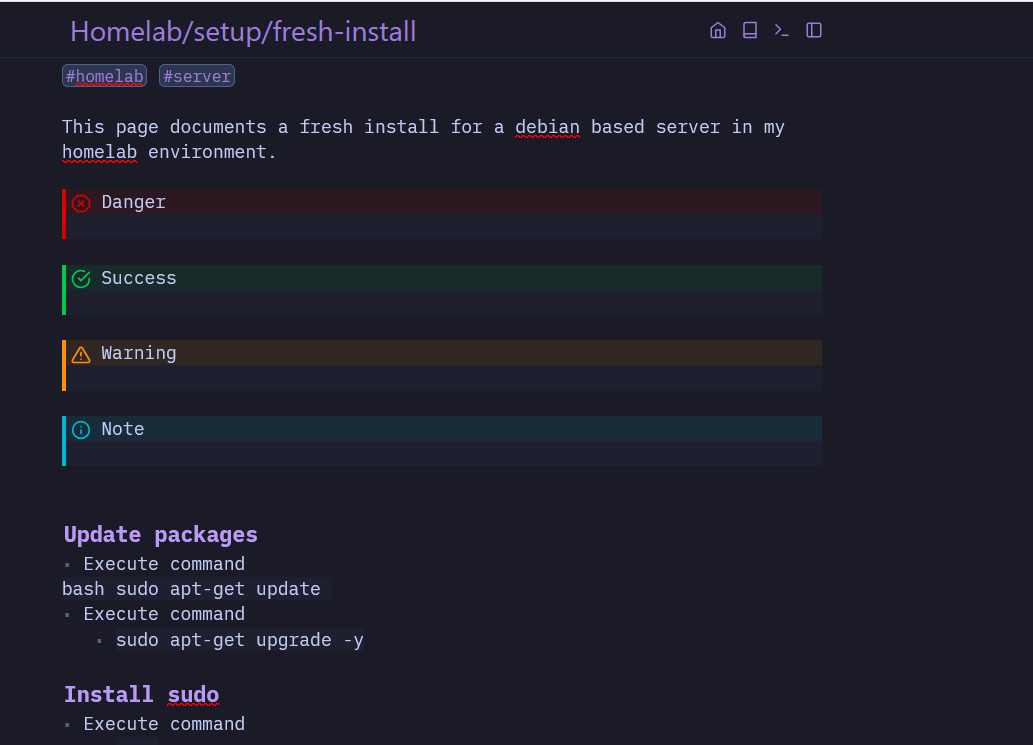Click the red Danger admonition icon

[x=81, y=203]
